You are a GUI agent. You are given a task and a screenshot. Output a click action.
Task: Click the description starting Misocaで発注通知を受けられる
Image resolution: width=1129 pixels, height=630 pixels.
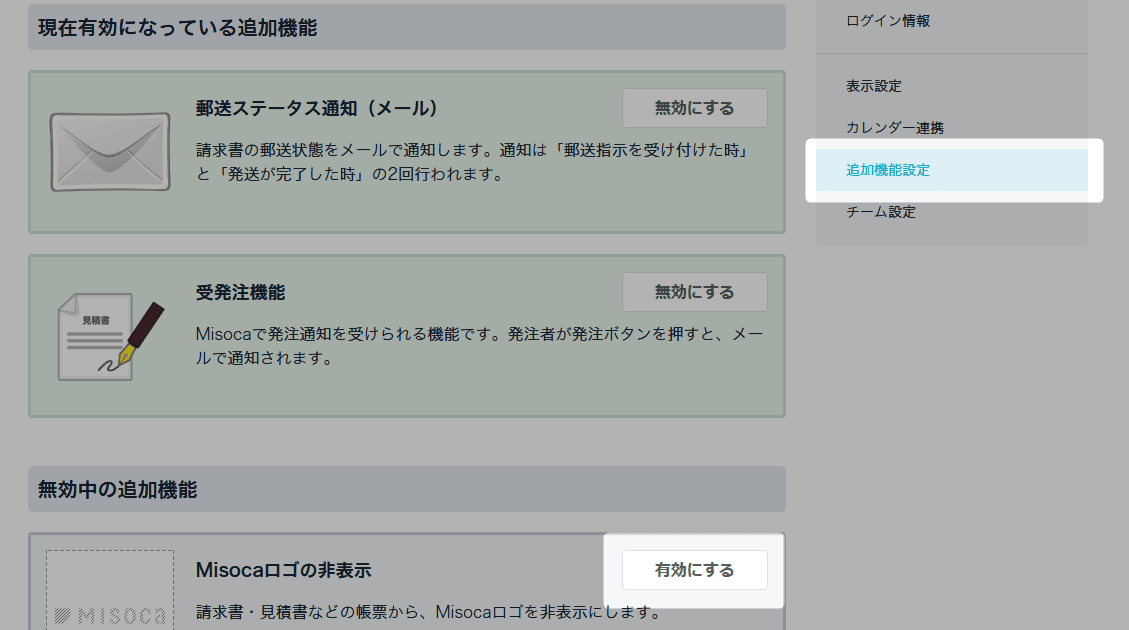[x=479, y=346]
